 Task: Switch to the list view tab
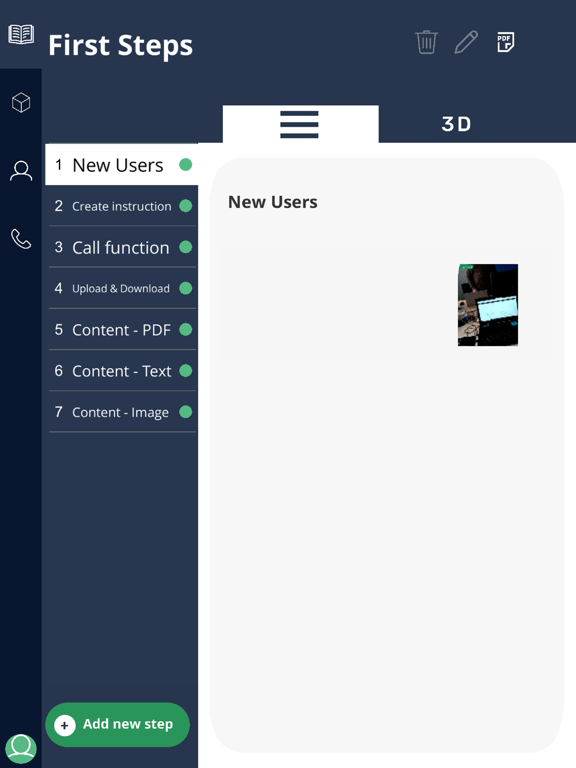(300, 124)
